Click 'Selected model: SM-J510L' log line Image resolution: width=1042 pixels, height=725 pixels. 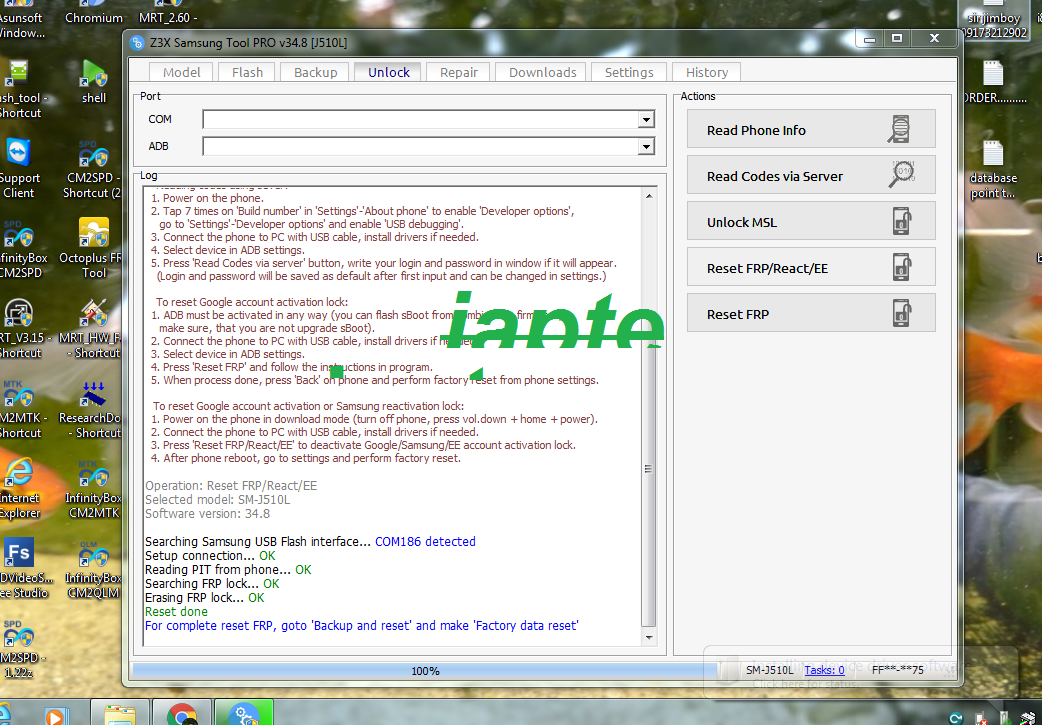click(x=218, y=500)
